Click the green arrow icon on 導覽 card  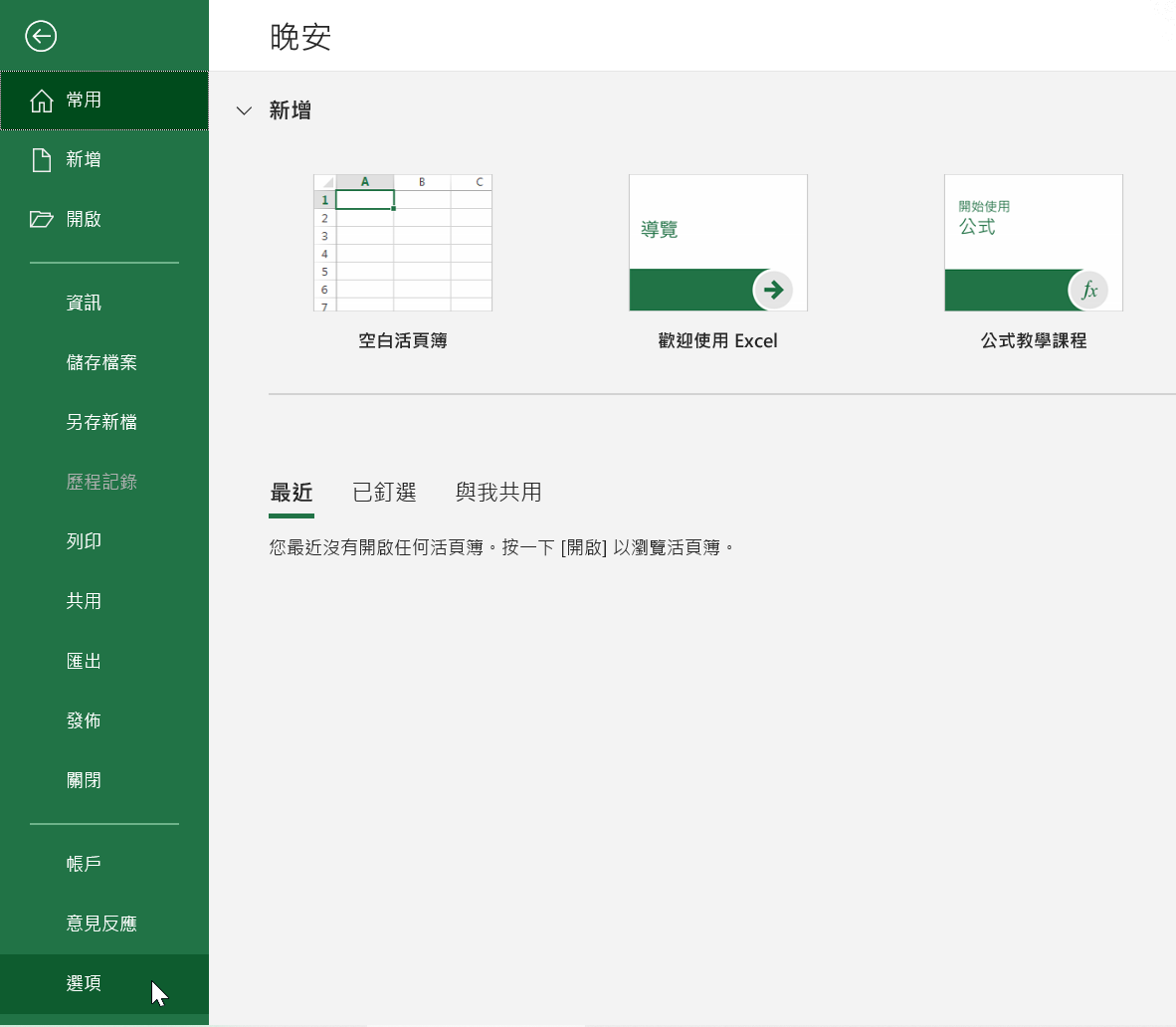coord(773,290)
